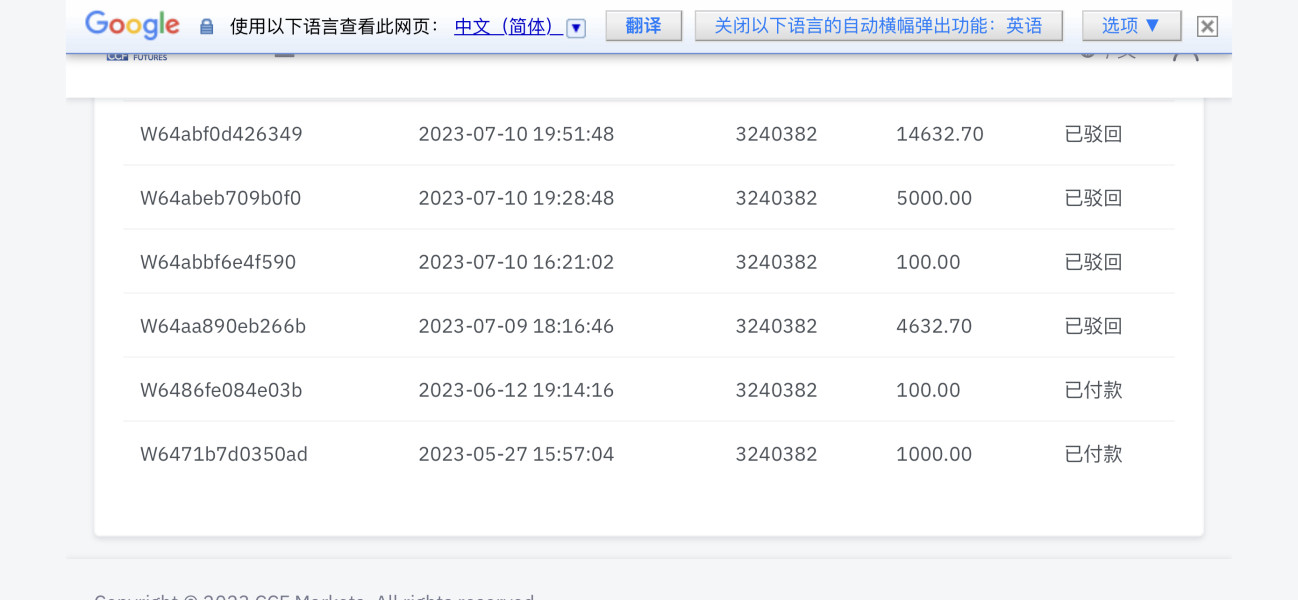Click timestamp 2023-07-10 19:28:48
This screenshot has width=1298, height=600.
pyautogui.click(x=516, y=198)
